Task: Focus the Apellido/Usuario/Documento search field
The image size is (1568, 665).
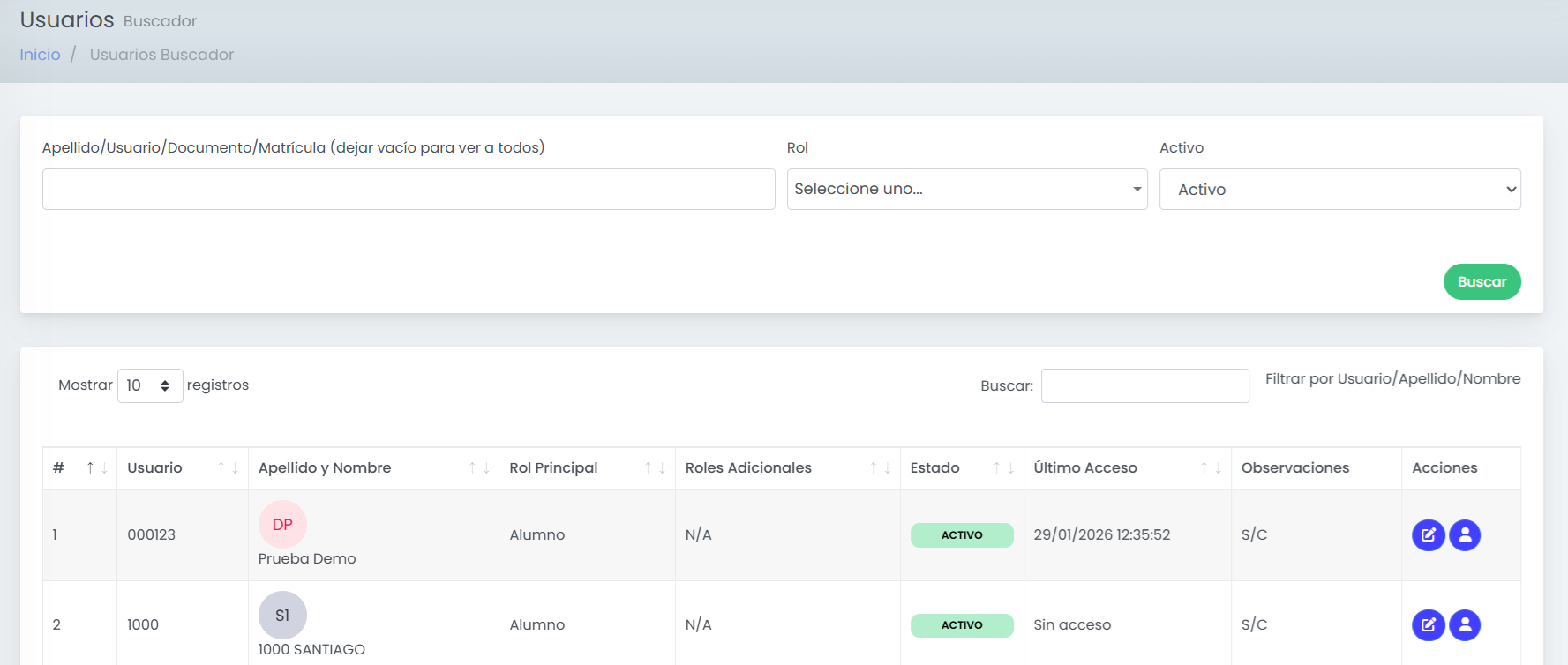Action: point(409,189)
